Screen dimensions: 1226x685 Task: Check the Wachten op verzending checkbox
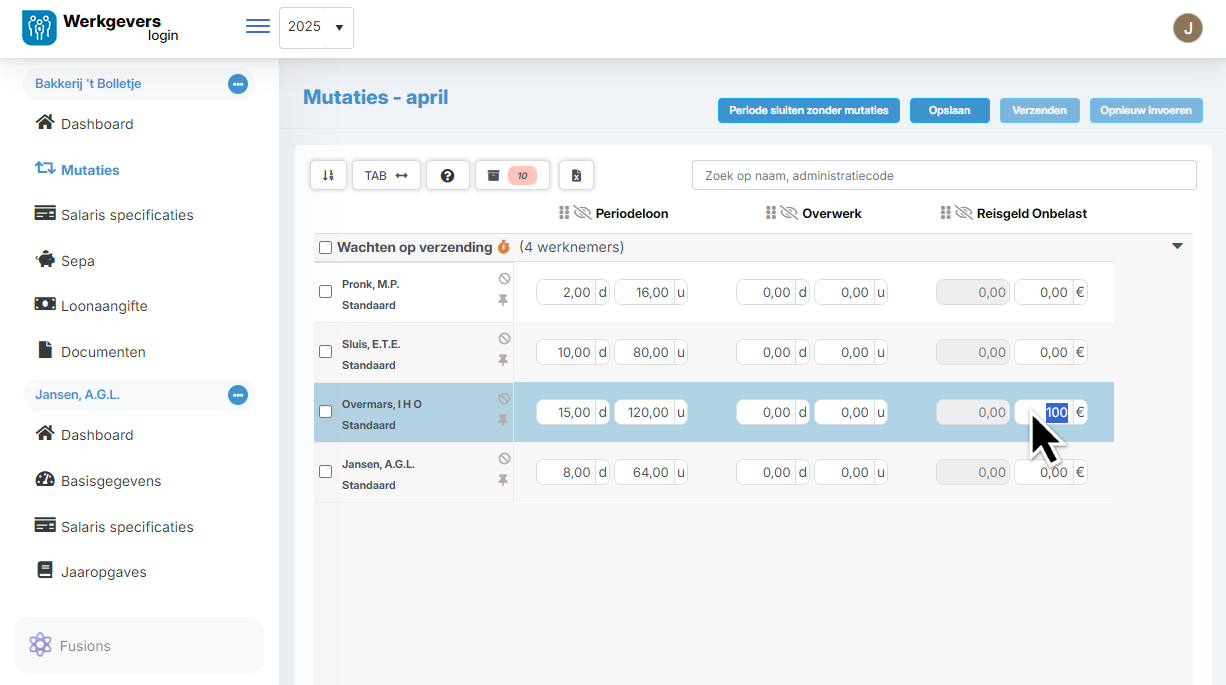(x=325, y=247)
